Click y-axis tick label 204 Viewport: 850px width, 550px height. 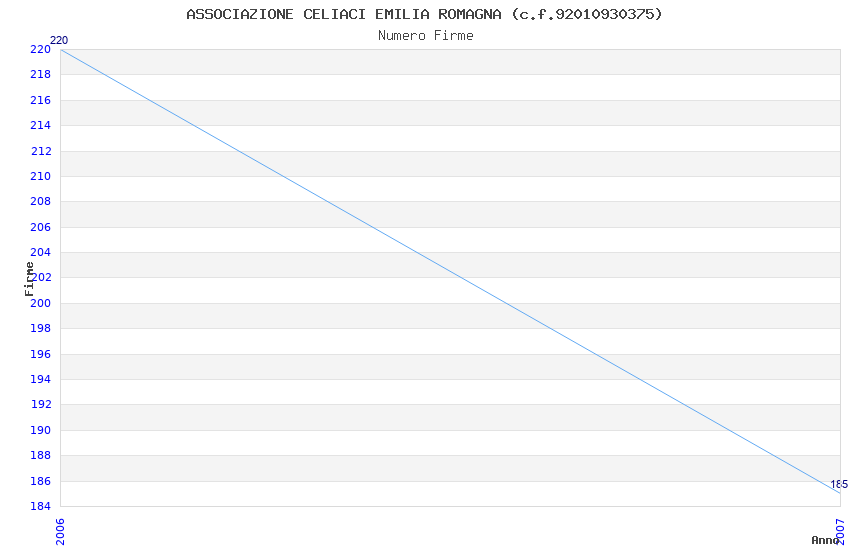coord(40,252)
